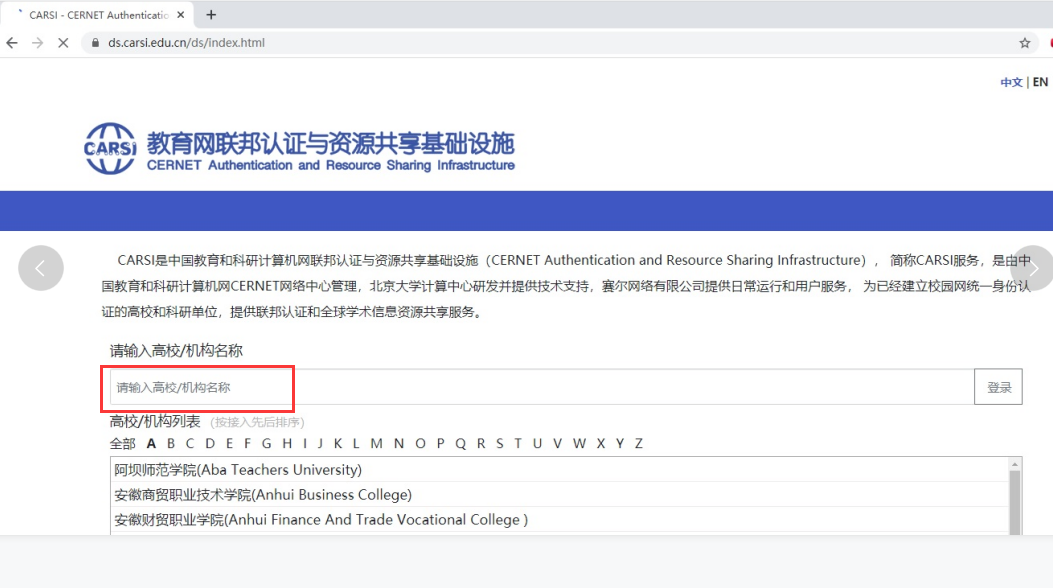Filter institution list by letter T
1053x588 pixels.
[518, 444]
